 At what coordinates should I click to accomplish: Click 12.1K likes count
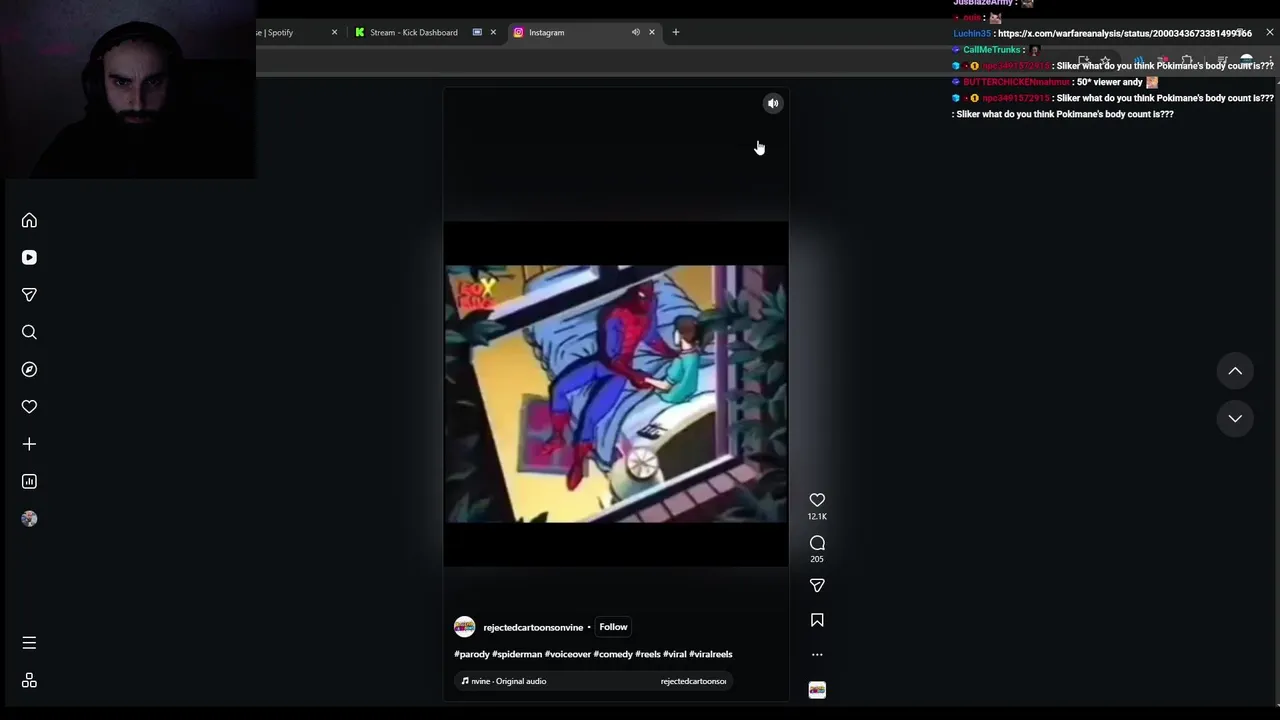tap(817, 516)
